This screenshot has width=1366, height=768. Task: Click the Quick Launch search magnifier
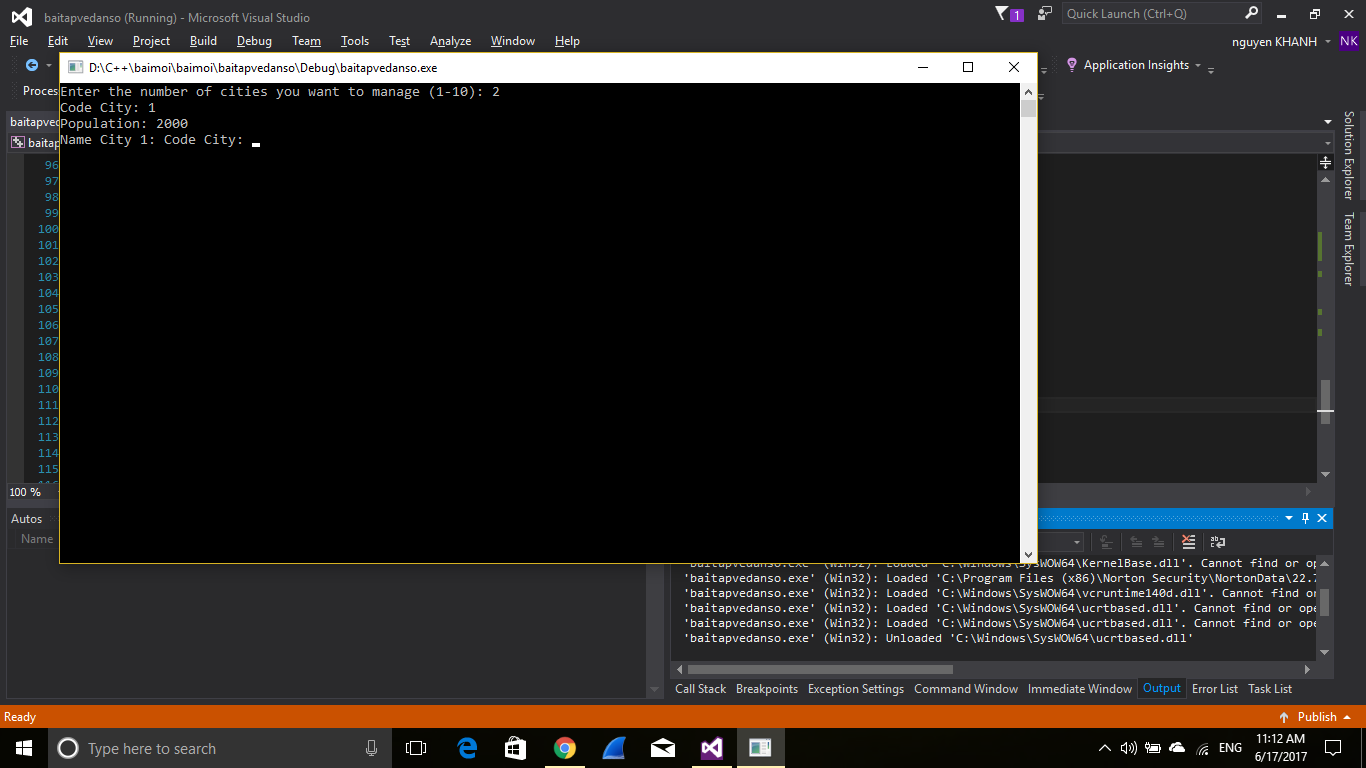[1252, 14]
